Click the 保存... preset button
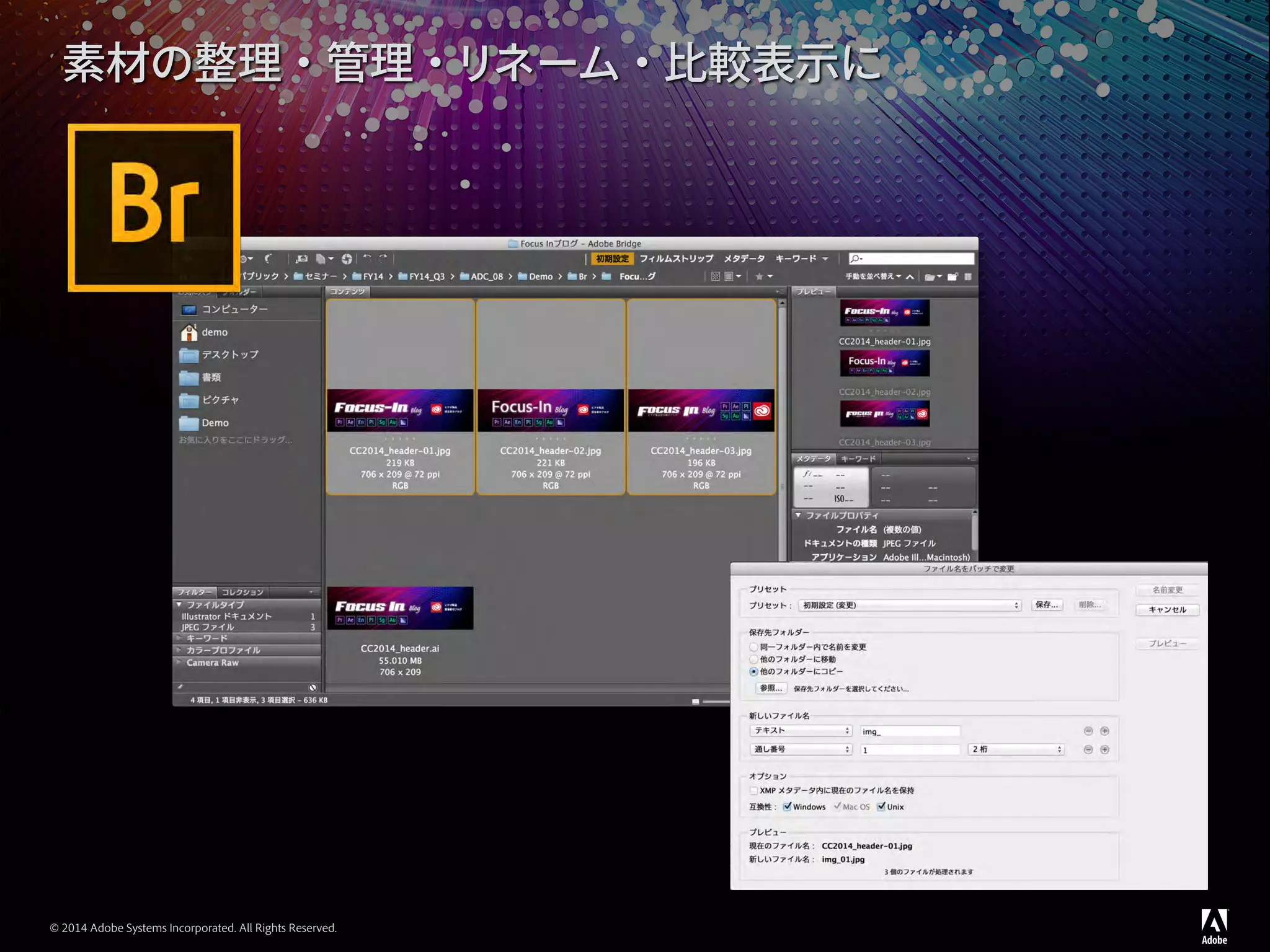Image resolution: width=1270 pixels, height=952 pixels. point(1047,605)
